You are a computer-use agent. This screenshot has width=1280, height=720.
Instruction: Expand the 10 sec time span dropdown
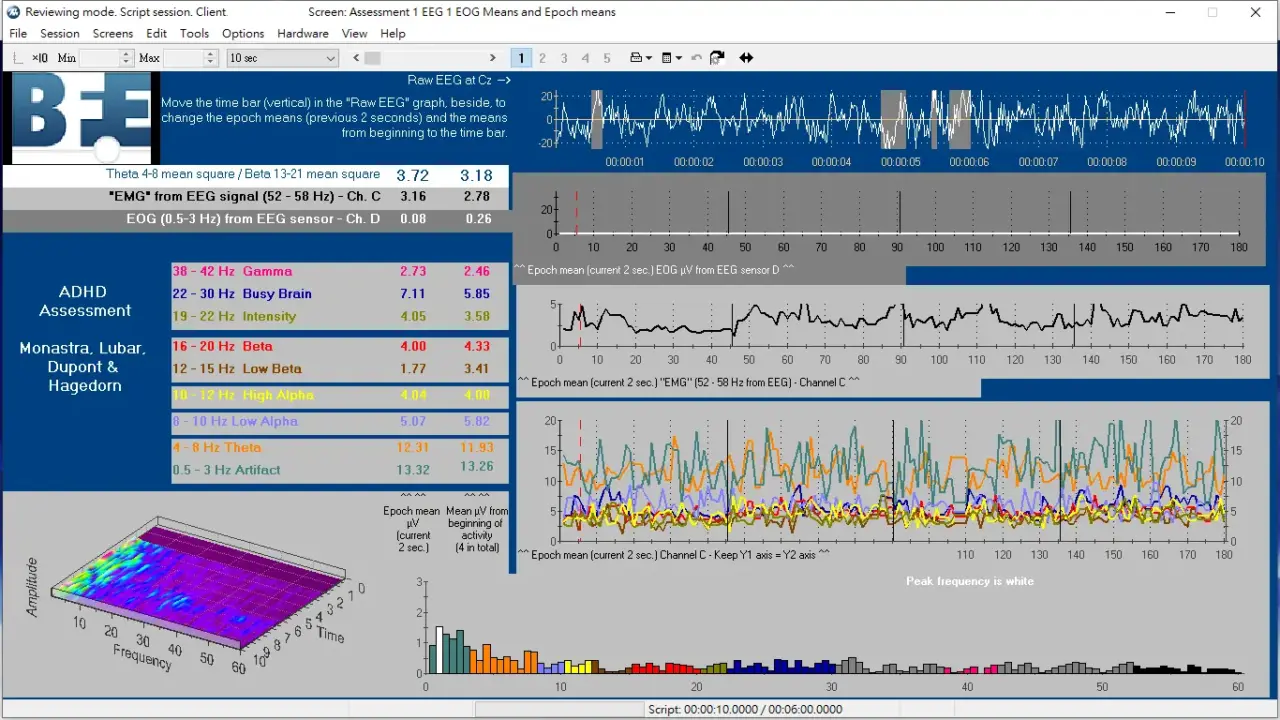coord(331,58)
